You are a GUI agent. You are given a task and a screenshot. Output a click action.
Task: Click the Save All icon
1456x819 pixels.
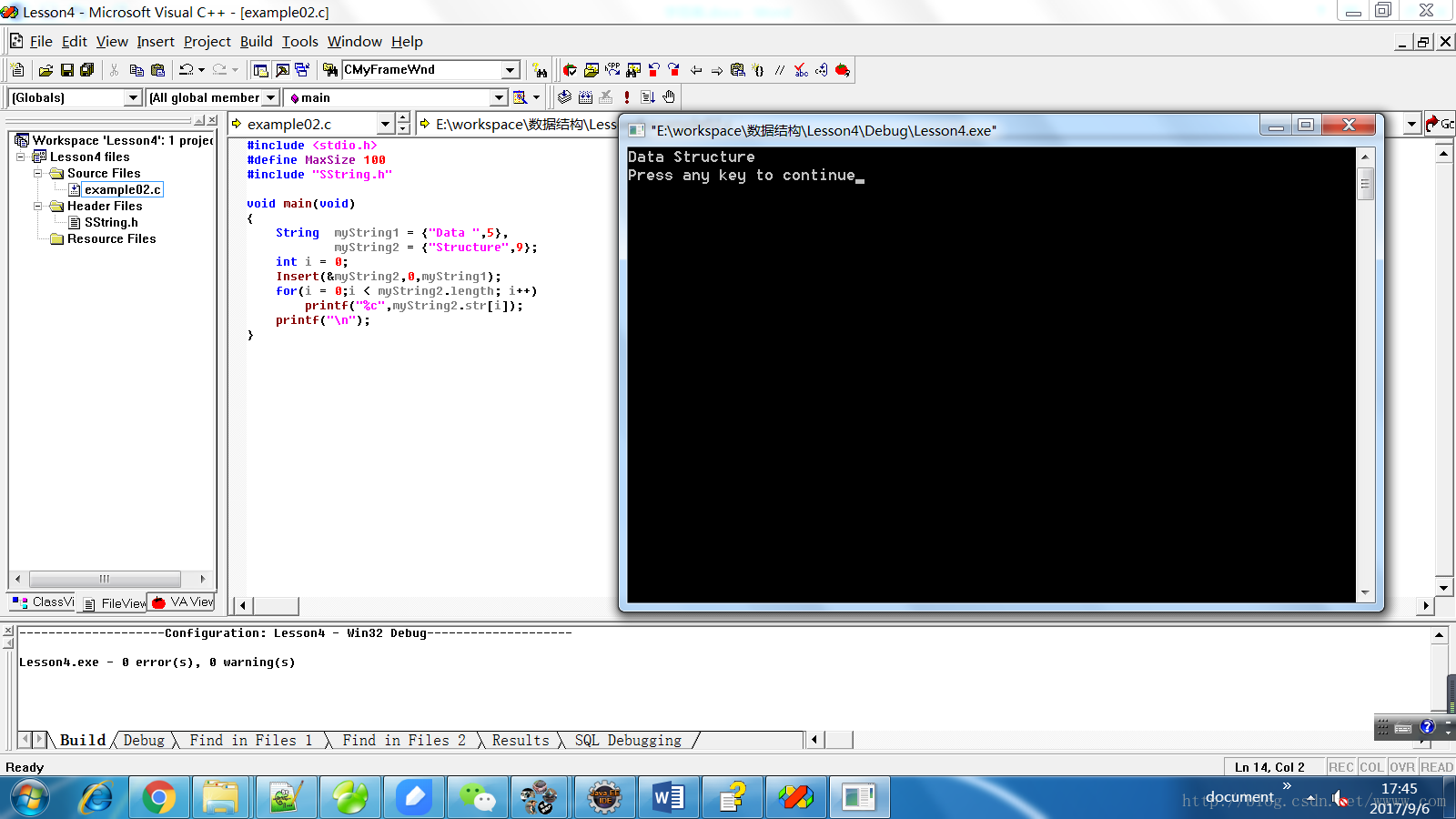pos(87,70)
